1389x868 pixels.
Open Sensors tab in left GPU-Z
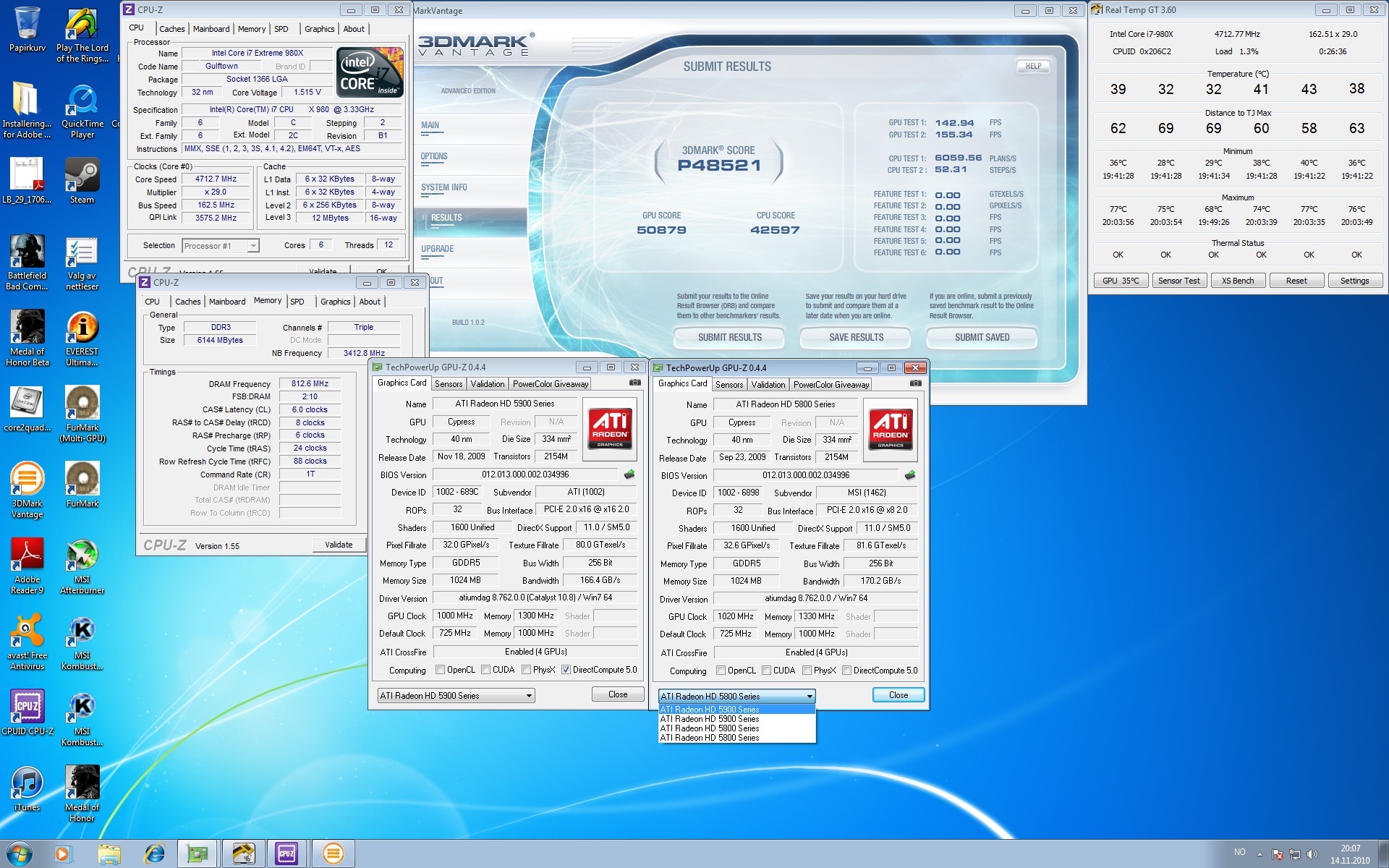pos(449,384)
